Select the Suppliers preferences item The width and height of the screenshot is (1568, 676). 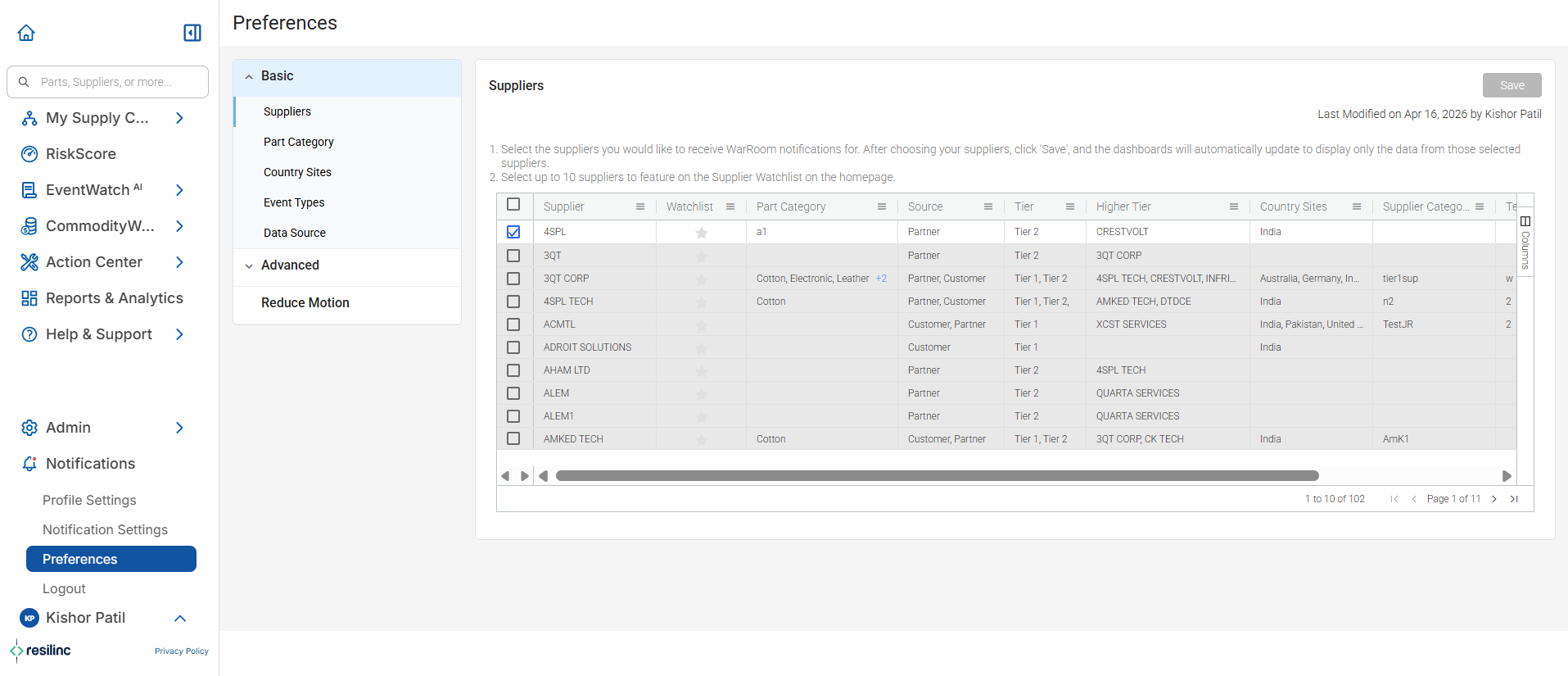pos(287,111)
